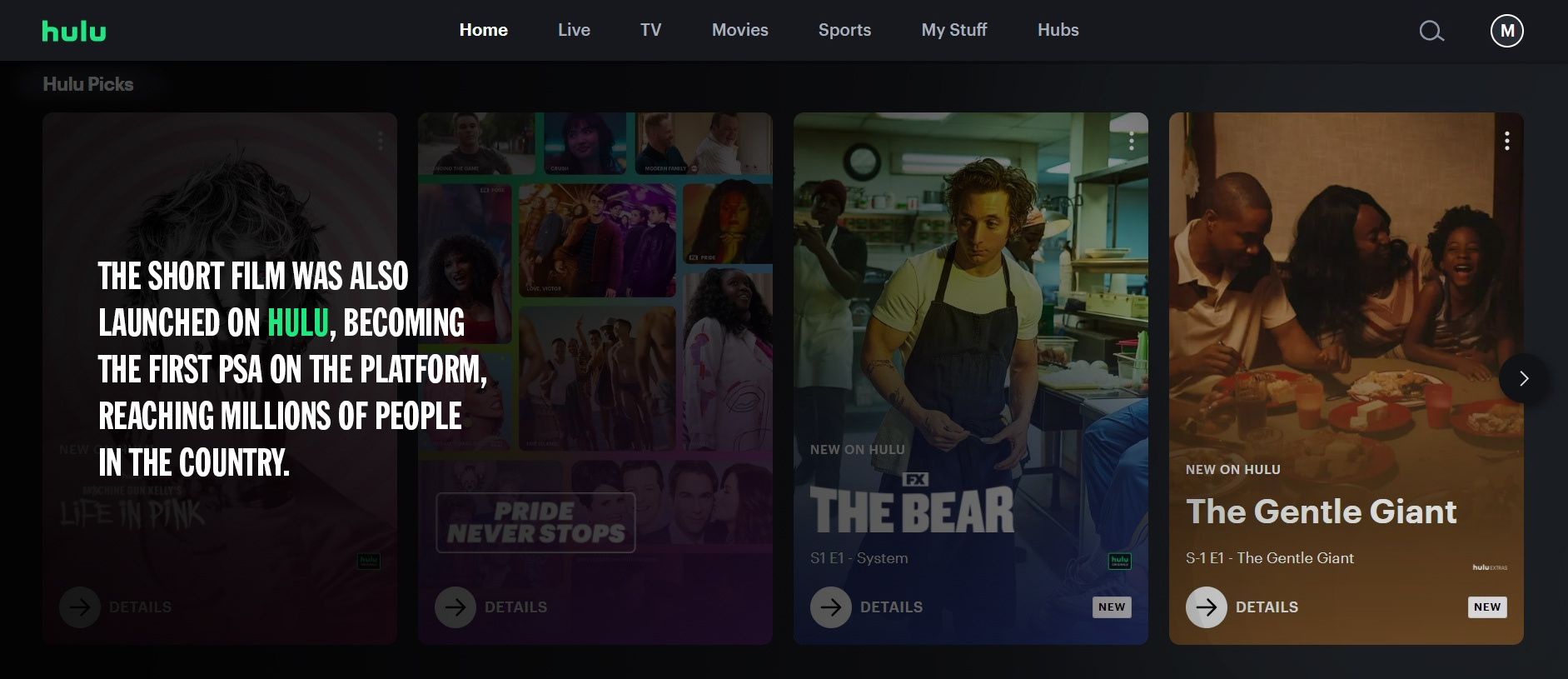Screen dimensions: 1568x679
Task: Click DETAILS label on The Gentle Giant card
Action: pos(1267,607)
